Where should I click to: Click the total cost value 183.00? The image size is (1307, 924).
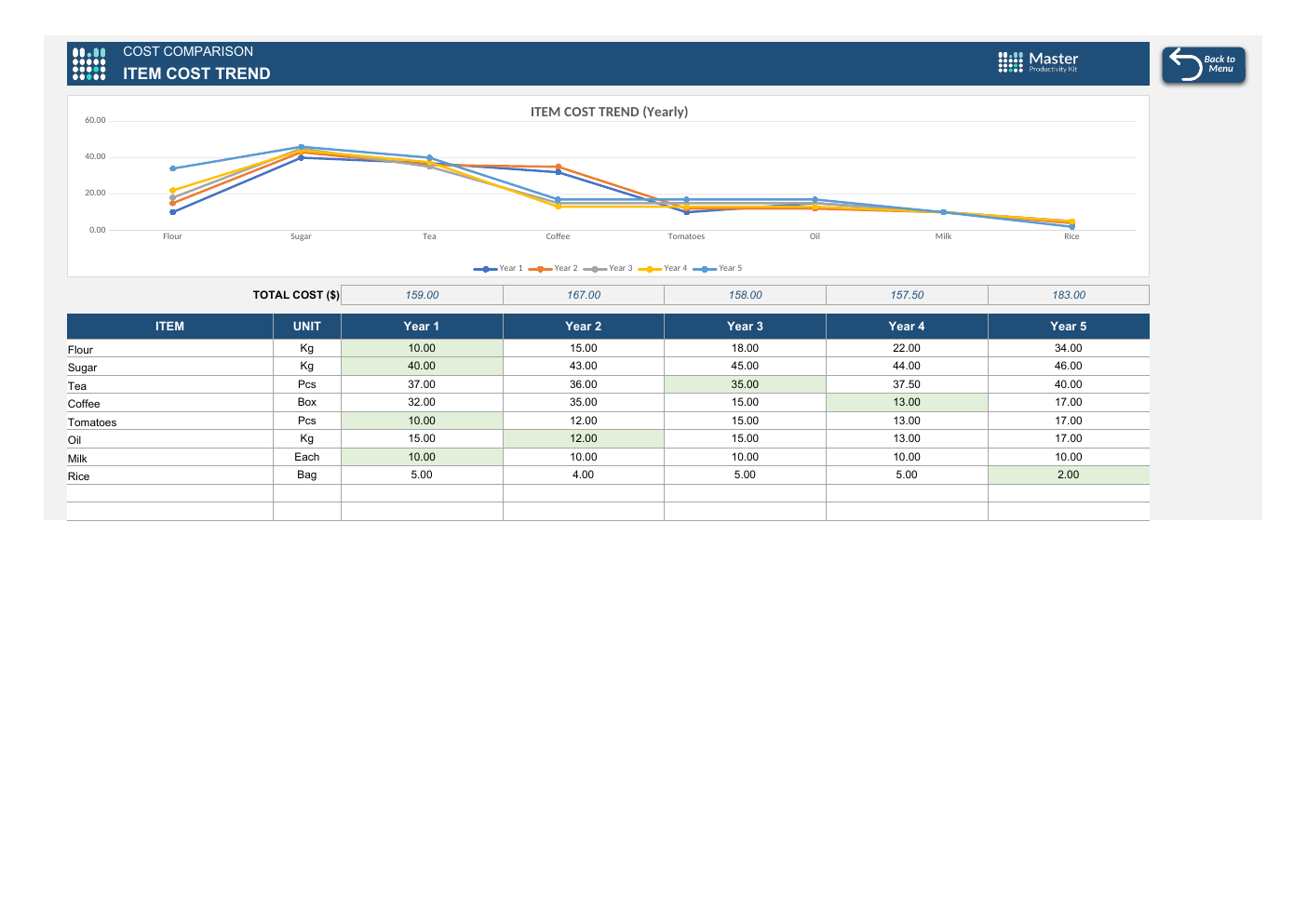1069,295
